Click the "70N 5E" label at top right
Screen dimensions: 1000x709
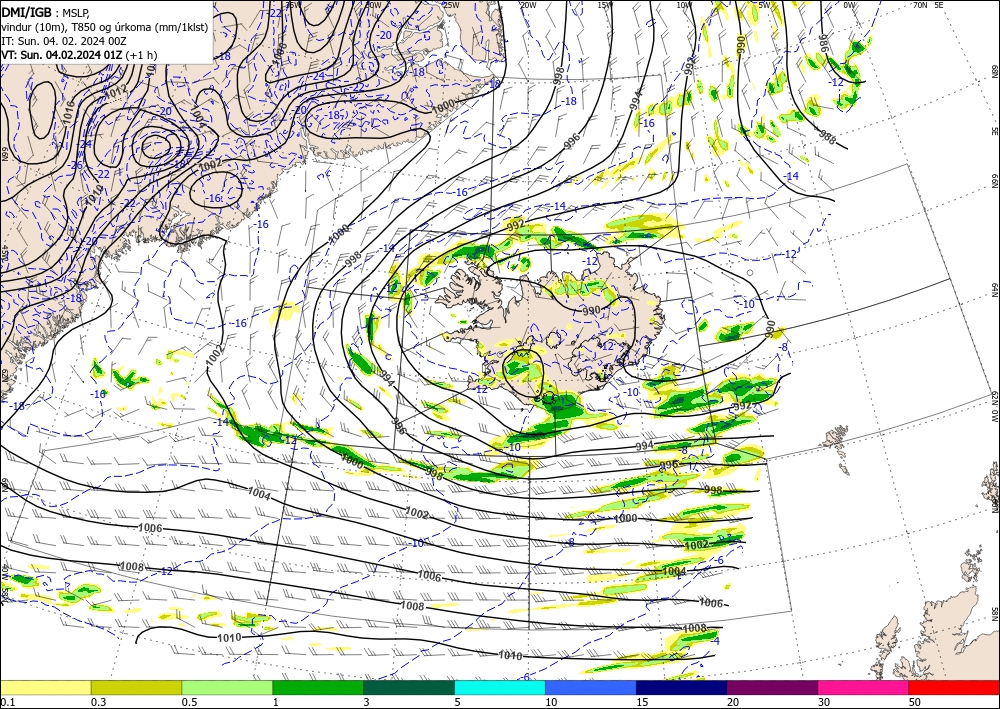pyautogui.click(x=929, y=5)
